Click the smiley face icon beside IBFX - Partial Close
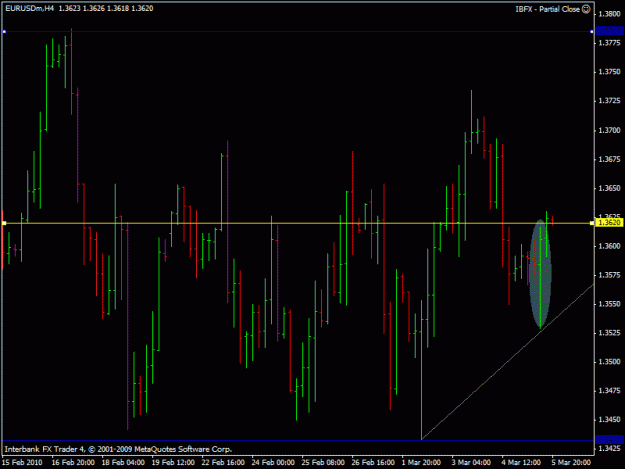Viewport: 625px width, 469px height. (x=586, y=9)
